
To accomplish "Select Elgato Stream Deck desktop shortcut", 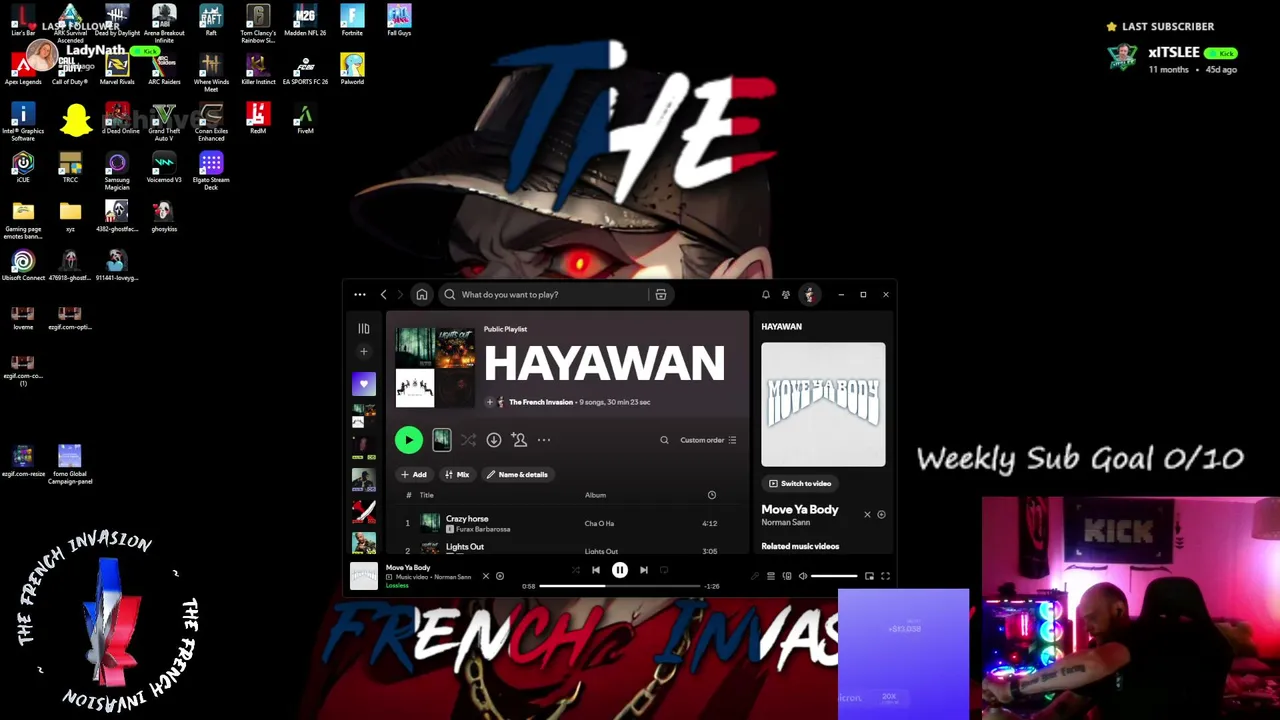I will pyautogui.click(x=211, y=170).
